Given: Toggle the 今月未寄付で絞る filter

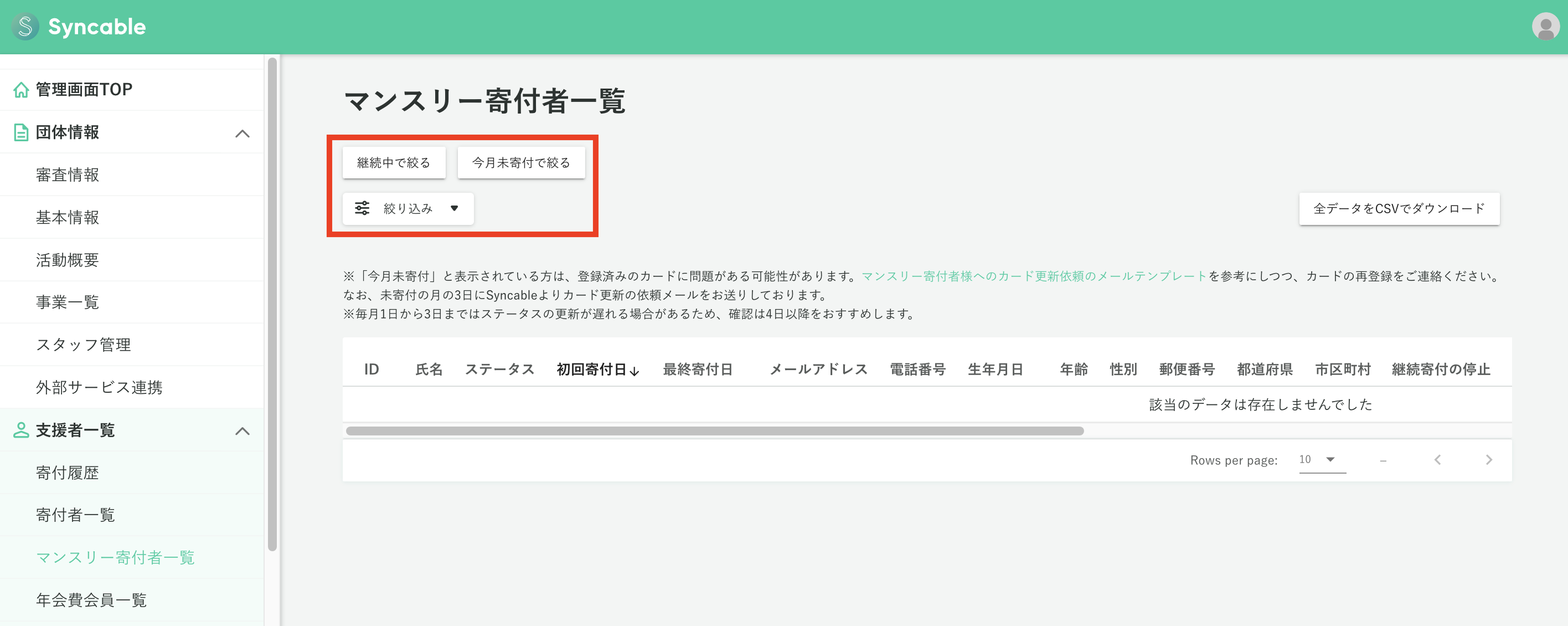Looking at the screenshot, I should click(x=521, y=162).
